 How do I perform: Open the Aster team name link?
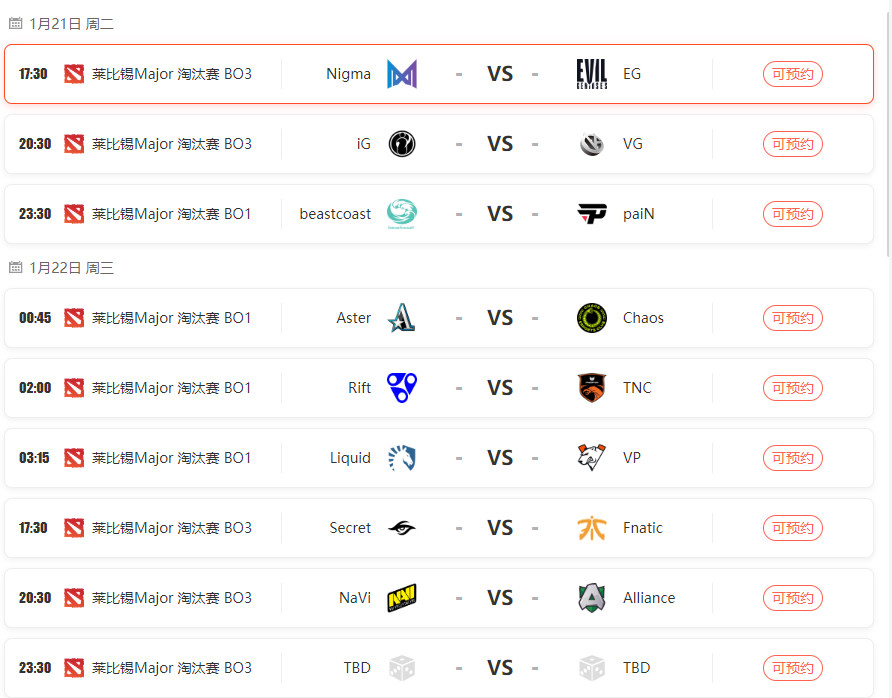tap(353, 317)
